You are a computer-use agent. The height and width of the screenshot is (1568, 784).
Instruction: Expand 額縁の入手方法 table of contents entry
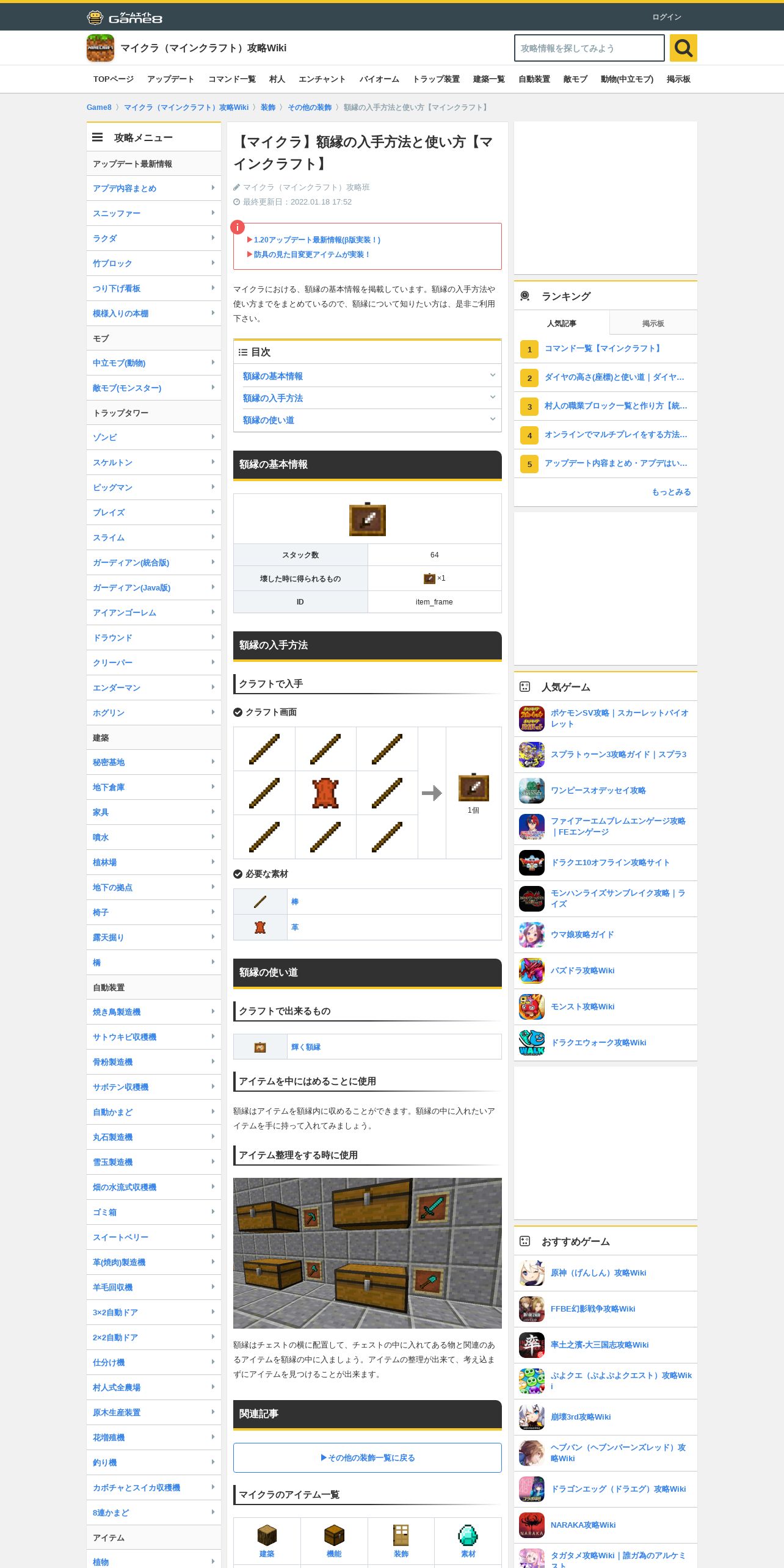click(x=368, y=398)
